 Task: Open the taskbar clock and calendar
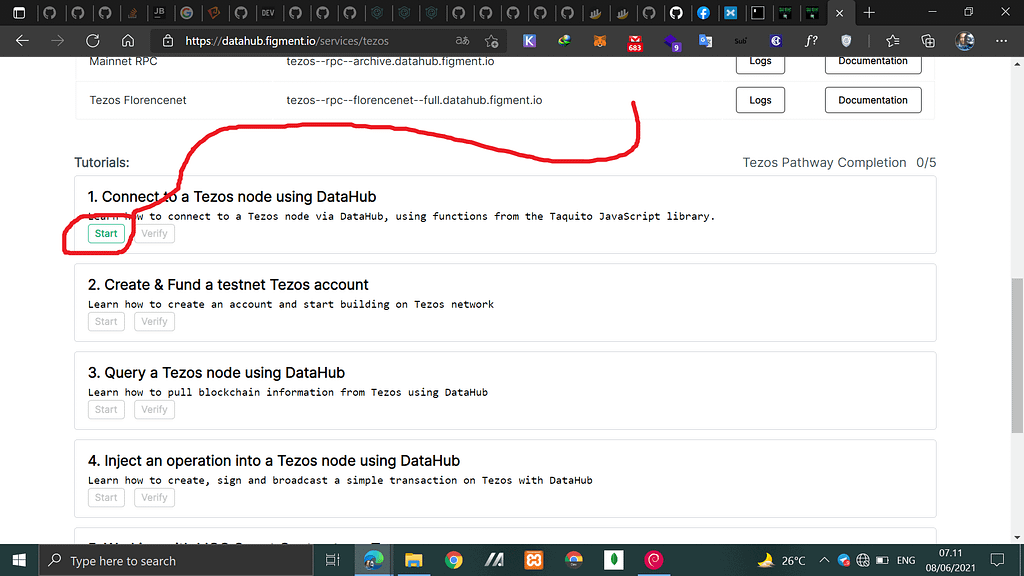point(950,560)
